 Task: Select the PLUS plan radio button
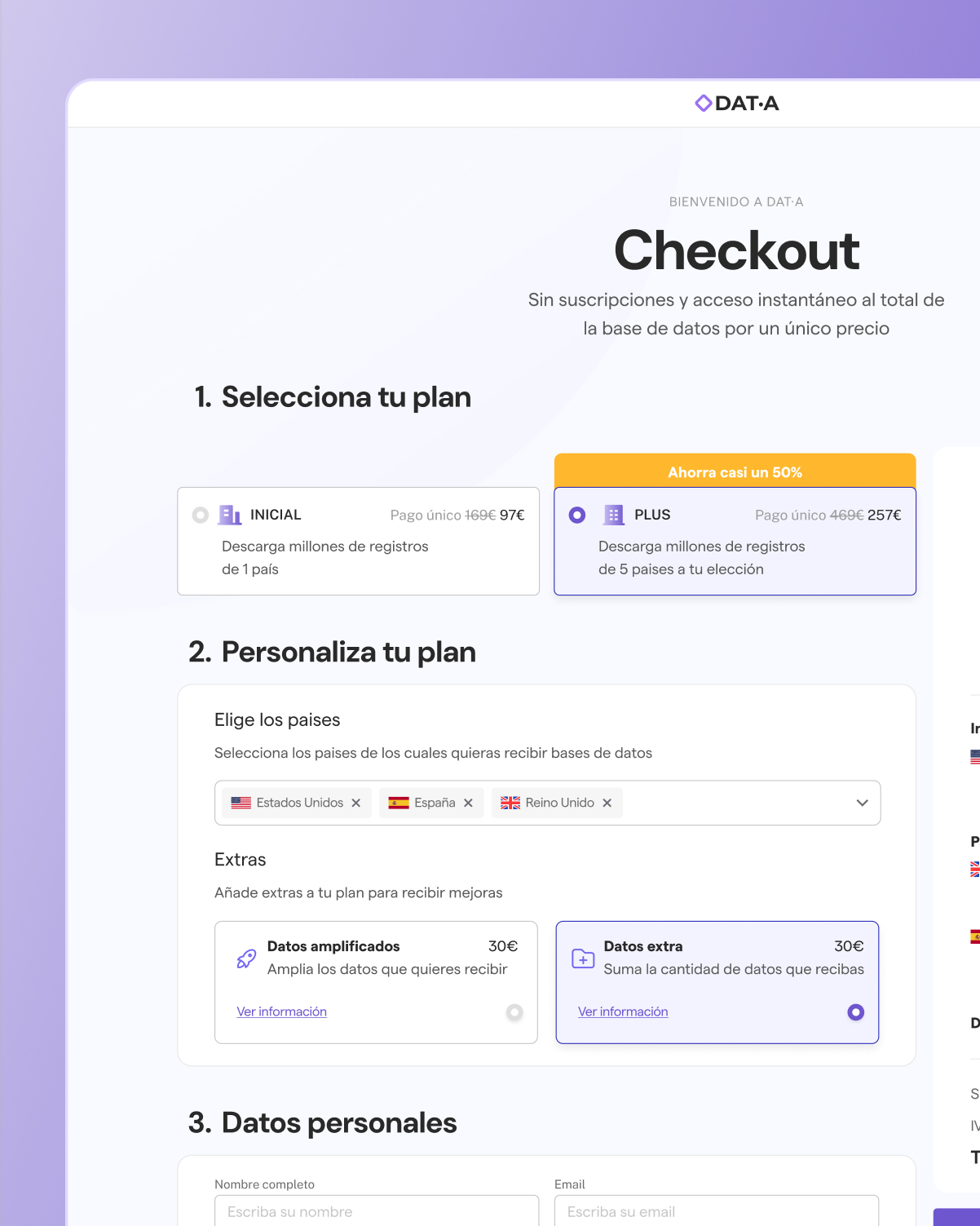(577, 515)
